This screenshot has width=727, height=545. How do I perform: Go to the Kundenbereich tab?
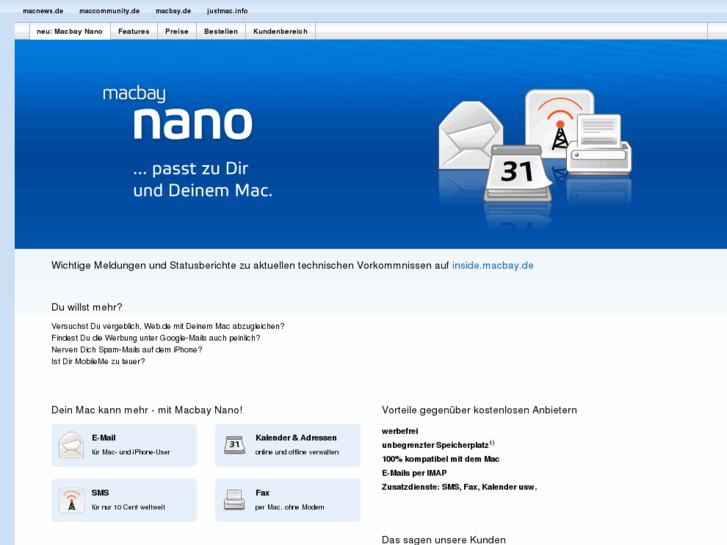280,32
